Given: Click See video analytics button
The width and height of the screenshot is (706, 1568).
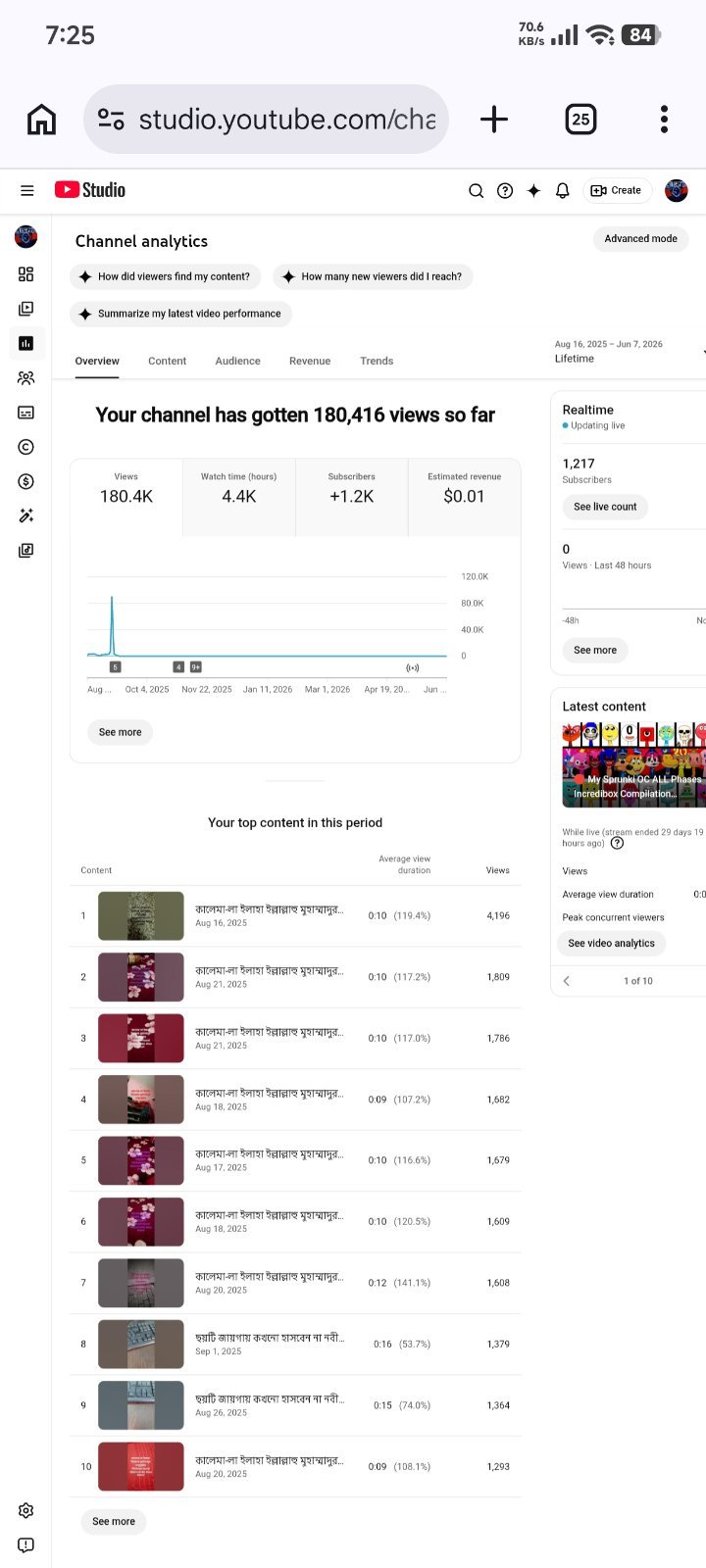Looking at the screenshot, I should [611, 944].
